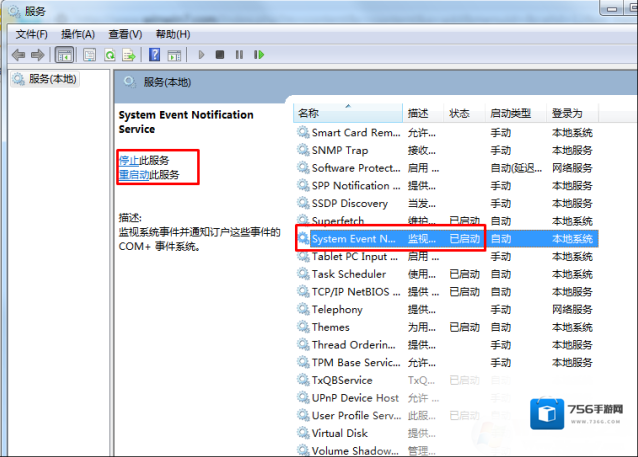
Task: Toggle the show/hide console tree button
Action: click(64, 55)
